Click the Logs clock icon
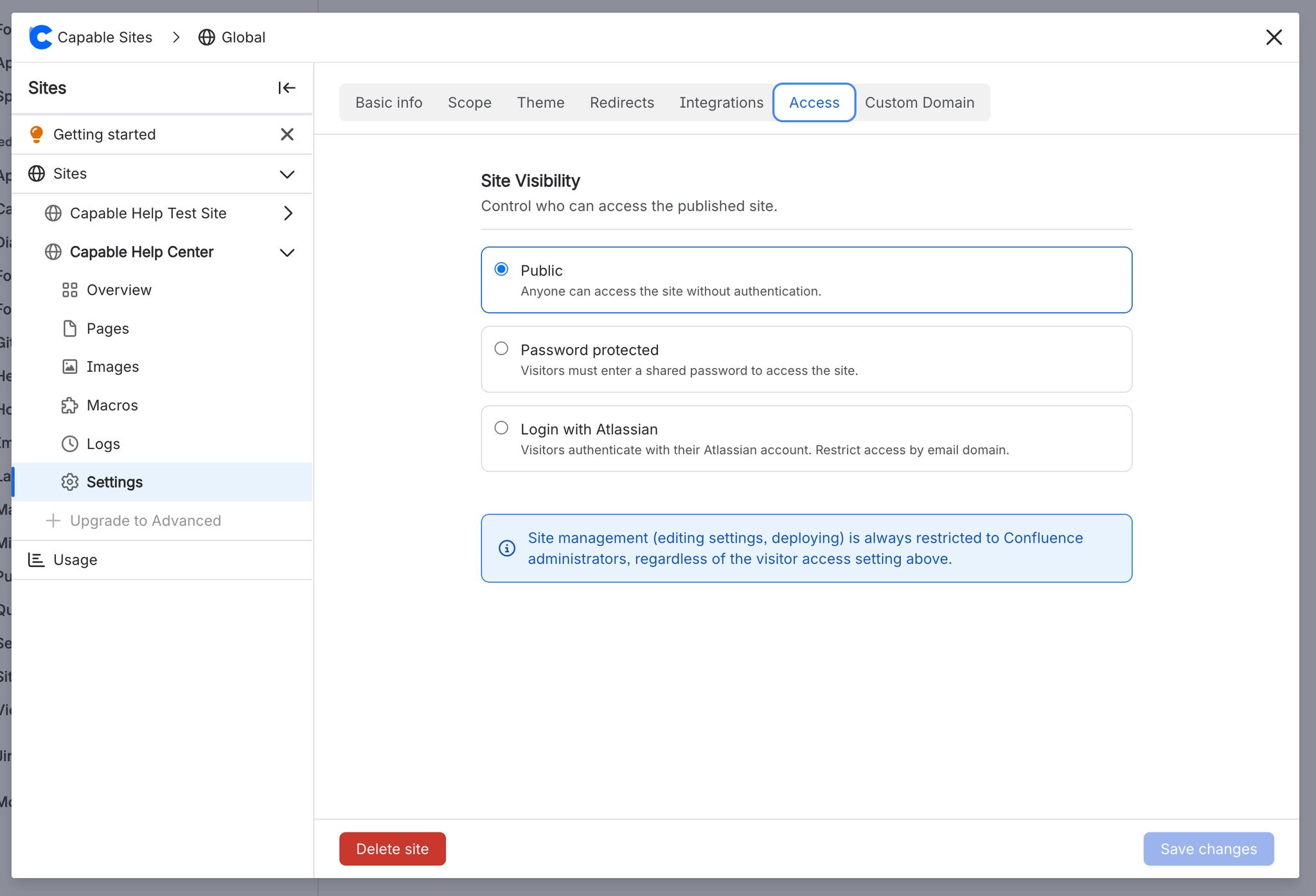Image resolution: width=1316 pixels, height=896 pixels. [70, 444]
